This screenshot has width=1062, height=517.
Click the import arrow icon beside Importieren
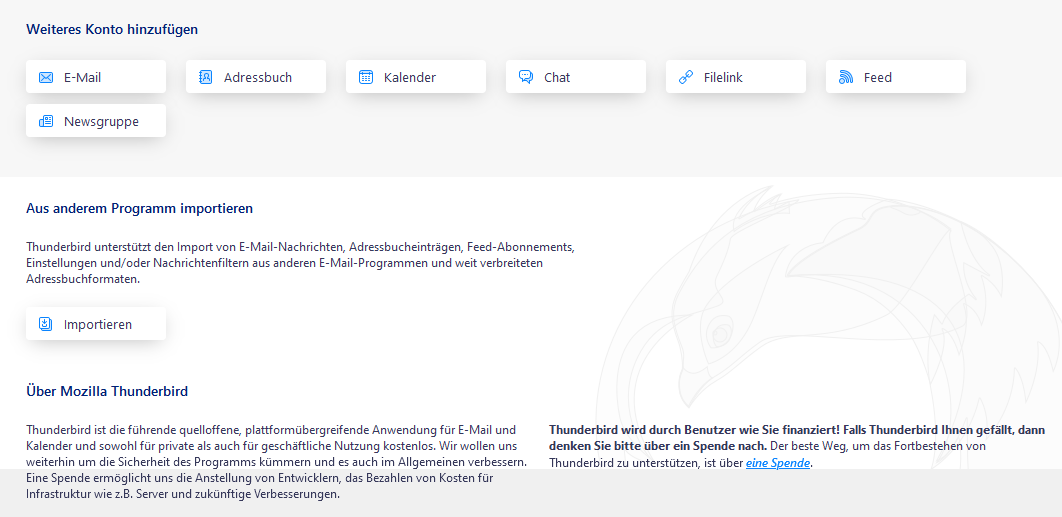coord(46,324)
